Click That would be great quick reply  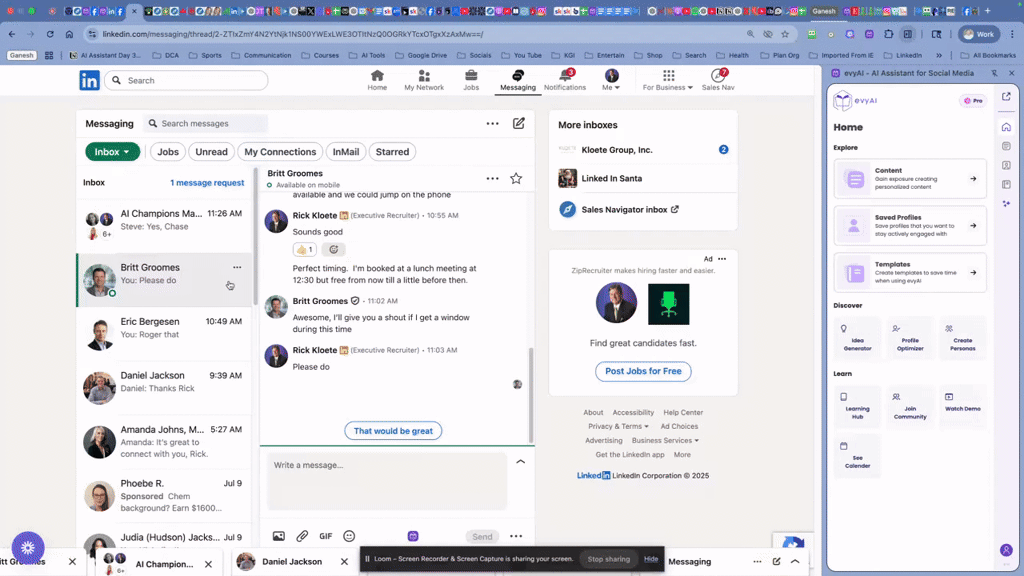(x=393, y=431)
